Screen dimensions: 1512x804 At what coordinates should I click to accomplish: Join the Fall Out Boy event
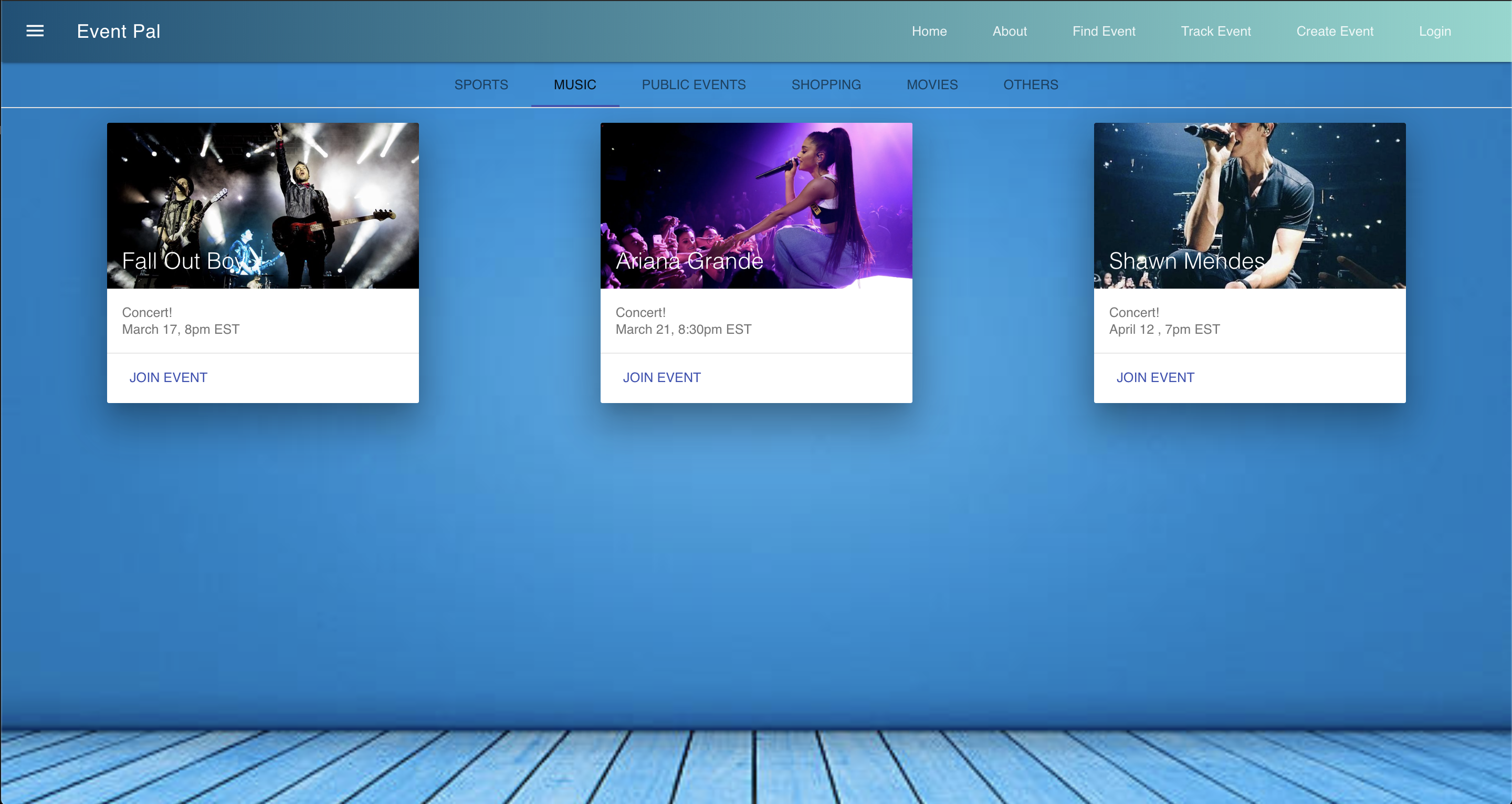(x=168, y=377)
